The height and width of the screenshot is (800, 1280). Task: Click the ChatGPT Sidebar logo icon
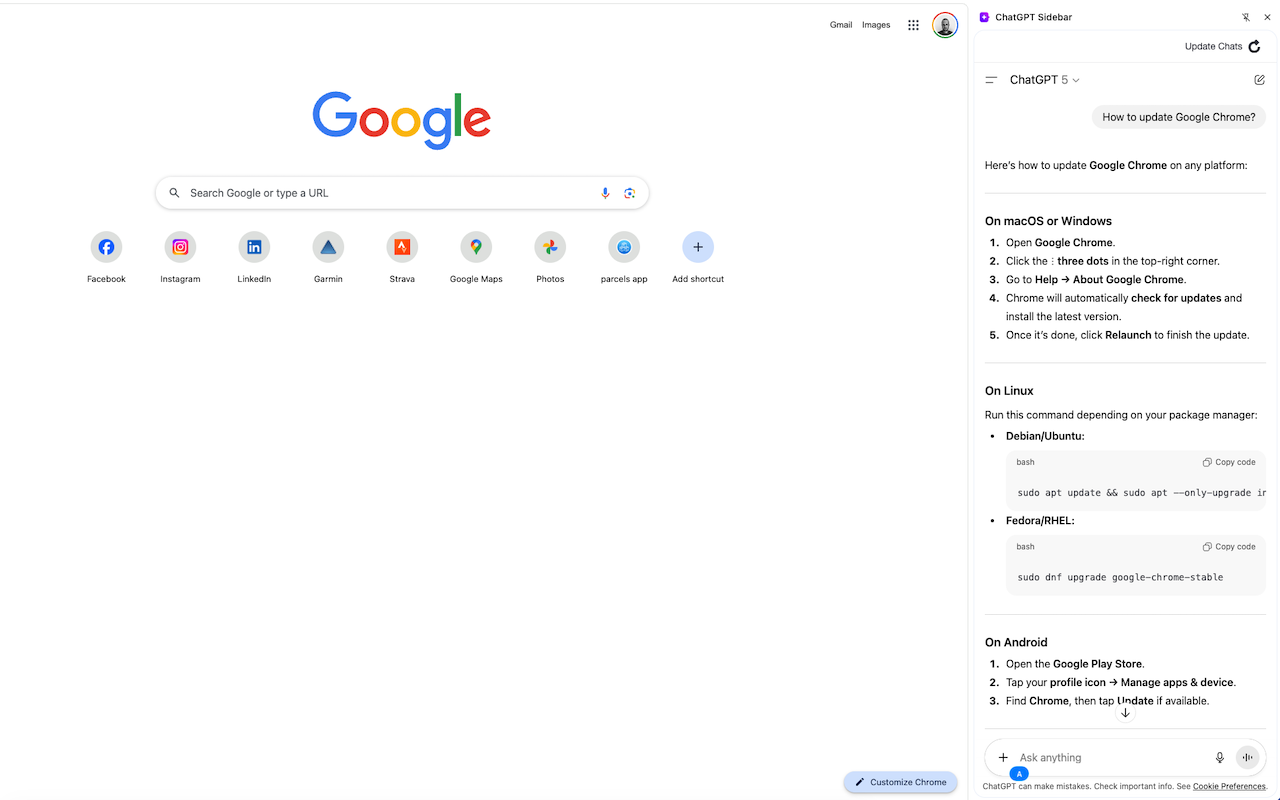[x=984, y=17]
